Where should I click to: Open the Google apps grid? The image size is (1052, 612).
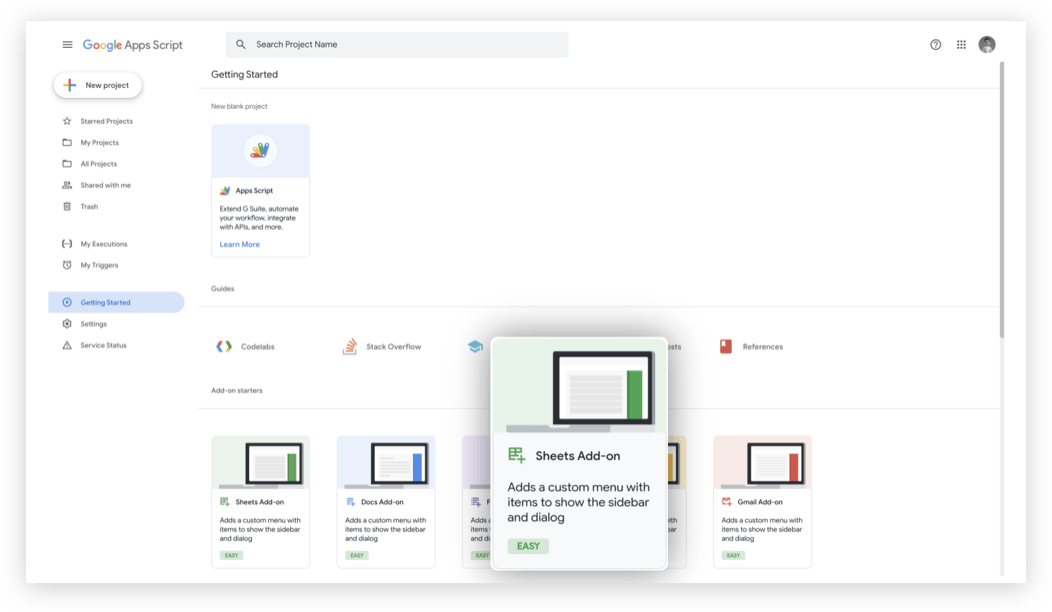(961, 44)
